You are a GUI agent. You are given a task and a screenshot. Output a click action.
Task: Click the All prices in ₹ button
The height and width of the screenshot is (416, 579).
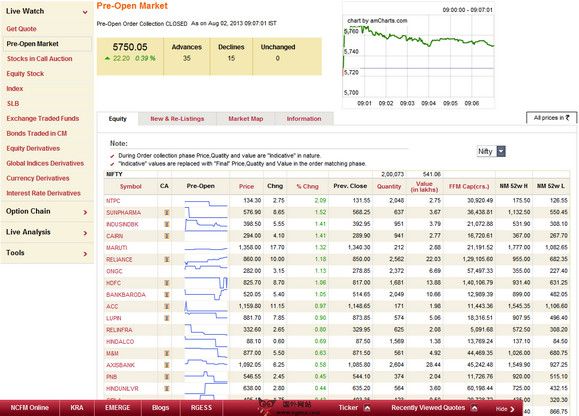click(x=551, y=118)
